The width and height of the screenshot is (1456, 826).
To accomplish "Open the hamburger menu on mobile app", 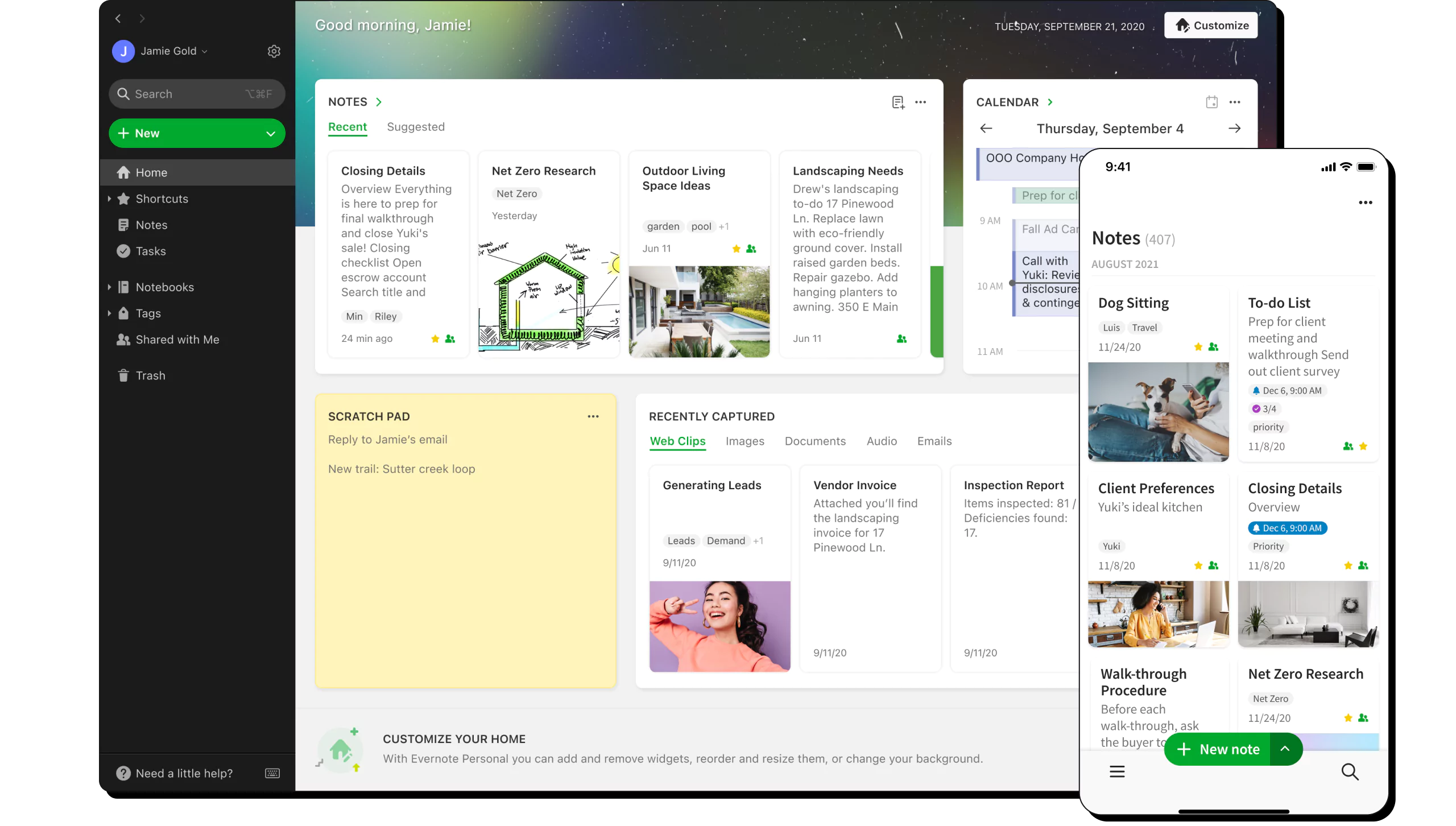I will tap(1117, 772).
